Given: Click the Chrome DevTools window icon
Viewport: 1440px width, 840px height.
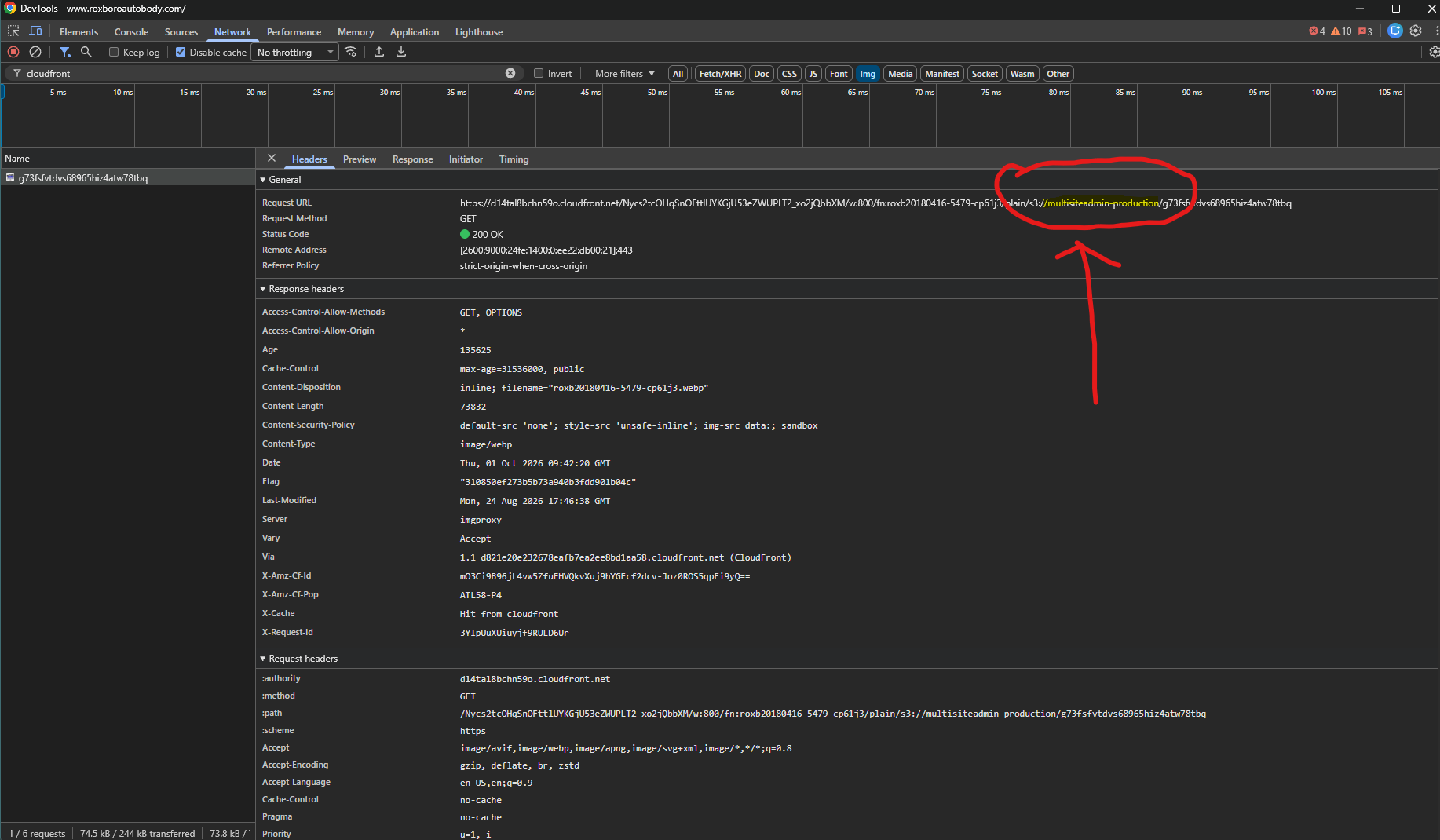Looking at the screenshot, I should pos(10,9).
